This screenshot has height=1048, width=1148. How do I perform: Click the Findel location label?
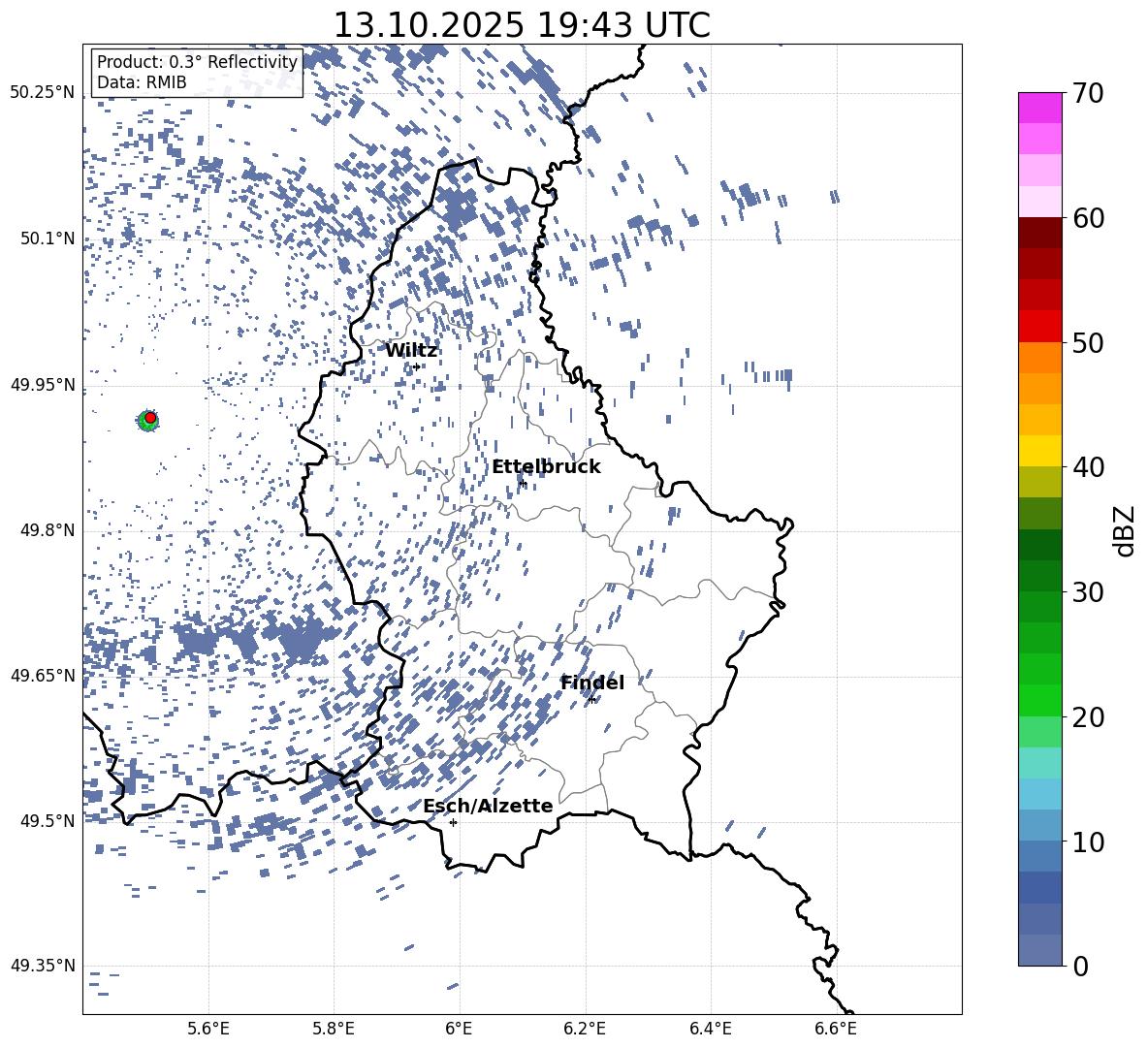(592, 683)
